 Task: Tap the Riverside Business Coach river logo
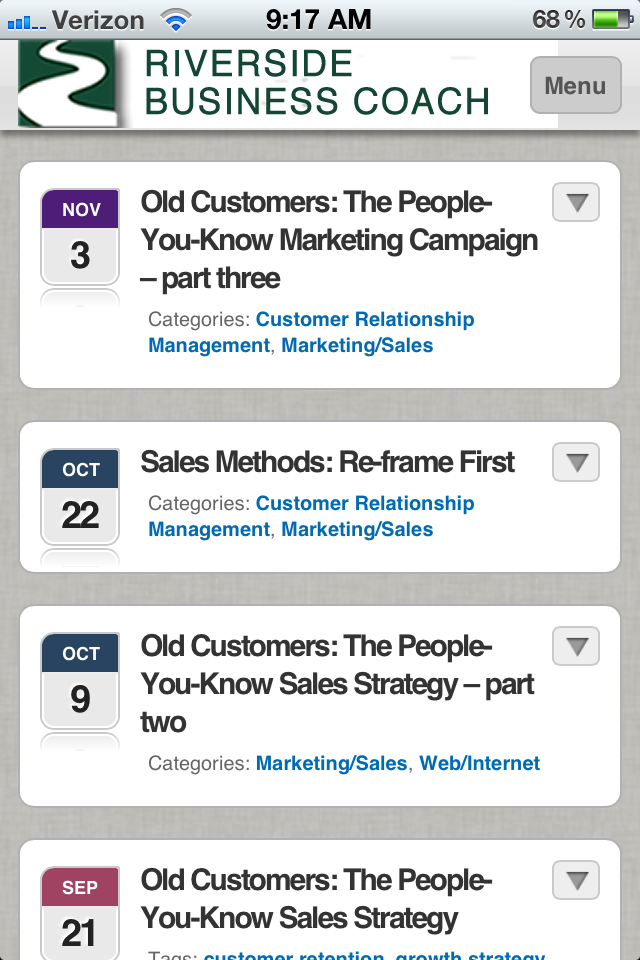[67, 84]
